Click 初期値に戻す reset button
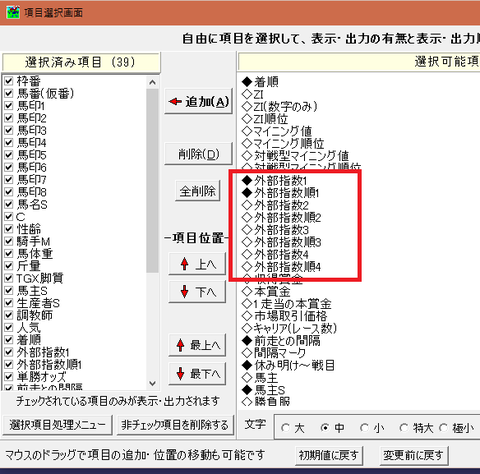Viewport: 480px width, 474px height. (x=329, y=455)
